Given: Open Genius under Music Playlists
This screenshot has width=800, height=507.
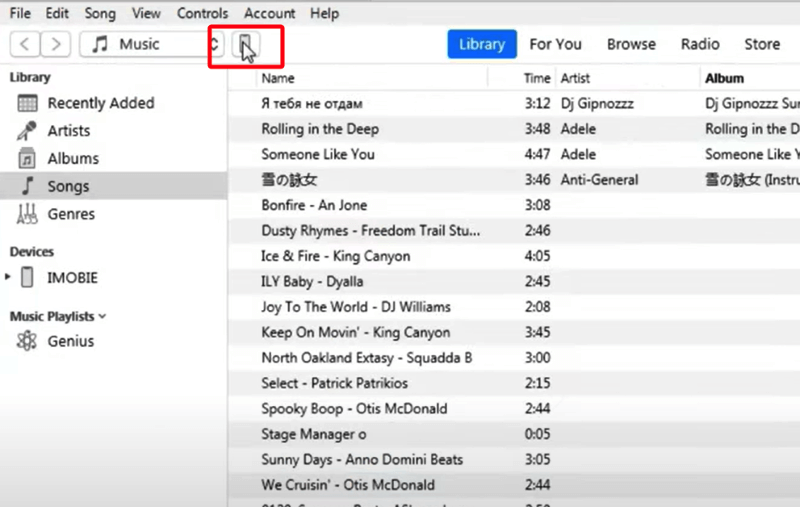Looking at the screenshot, I should pyautogui.click(x=70, y=341).
